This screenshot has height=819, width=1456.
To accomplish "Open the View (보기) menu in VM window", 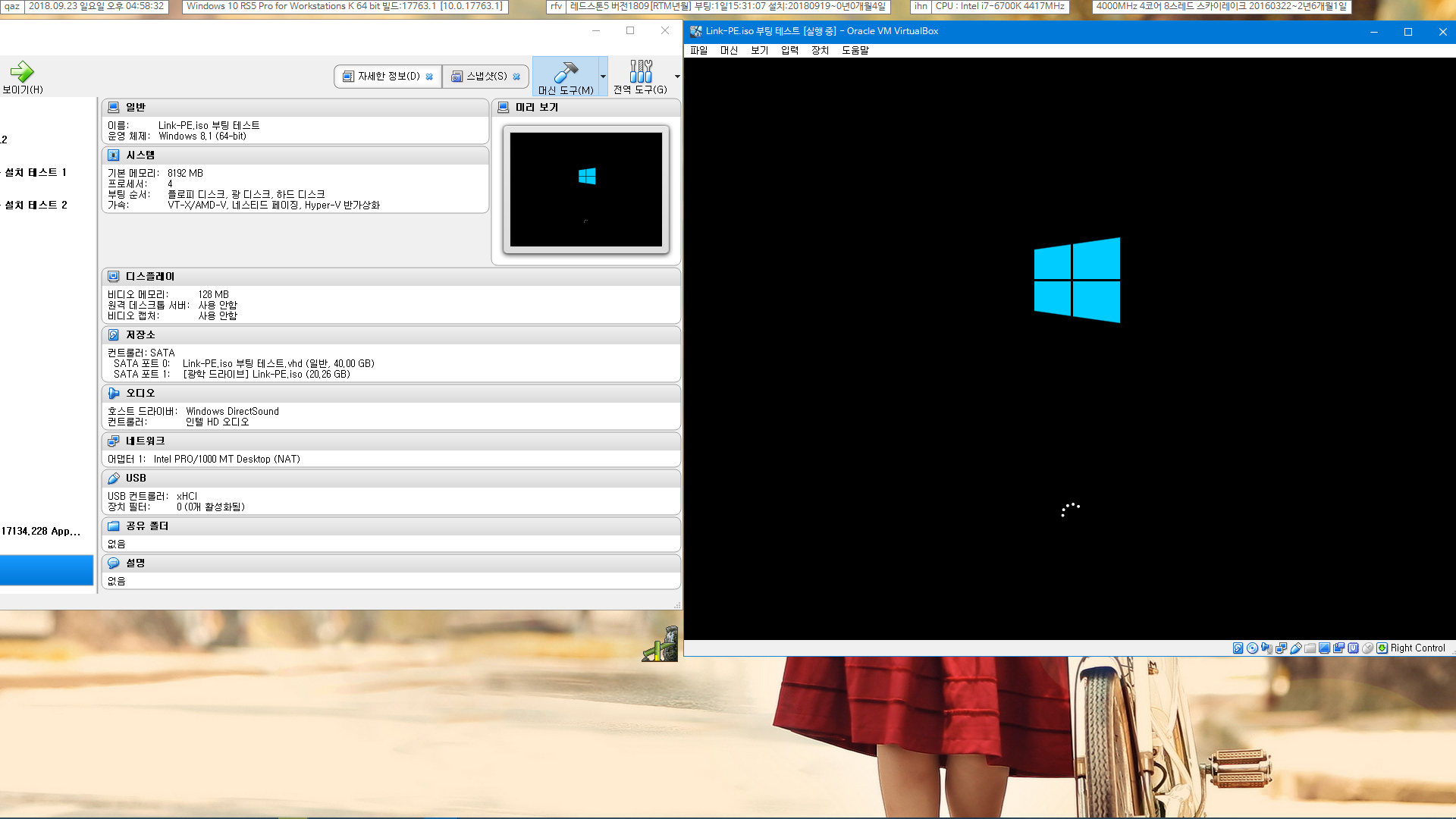I will (760, 50).
